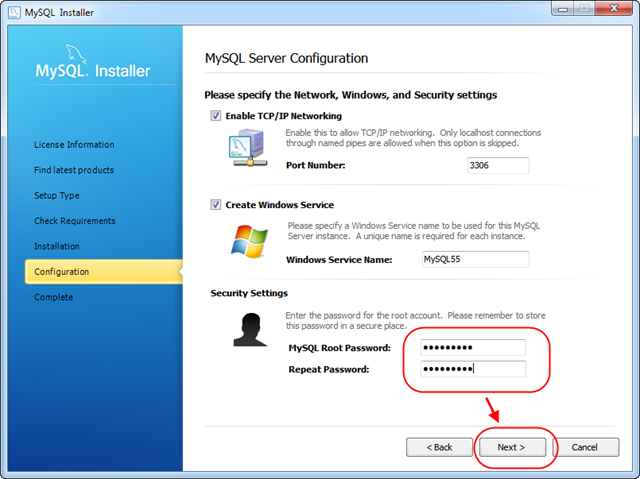Click the Repeat Password label
640x479 pixels.
coord(329,369)
